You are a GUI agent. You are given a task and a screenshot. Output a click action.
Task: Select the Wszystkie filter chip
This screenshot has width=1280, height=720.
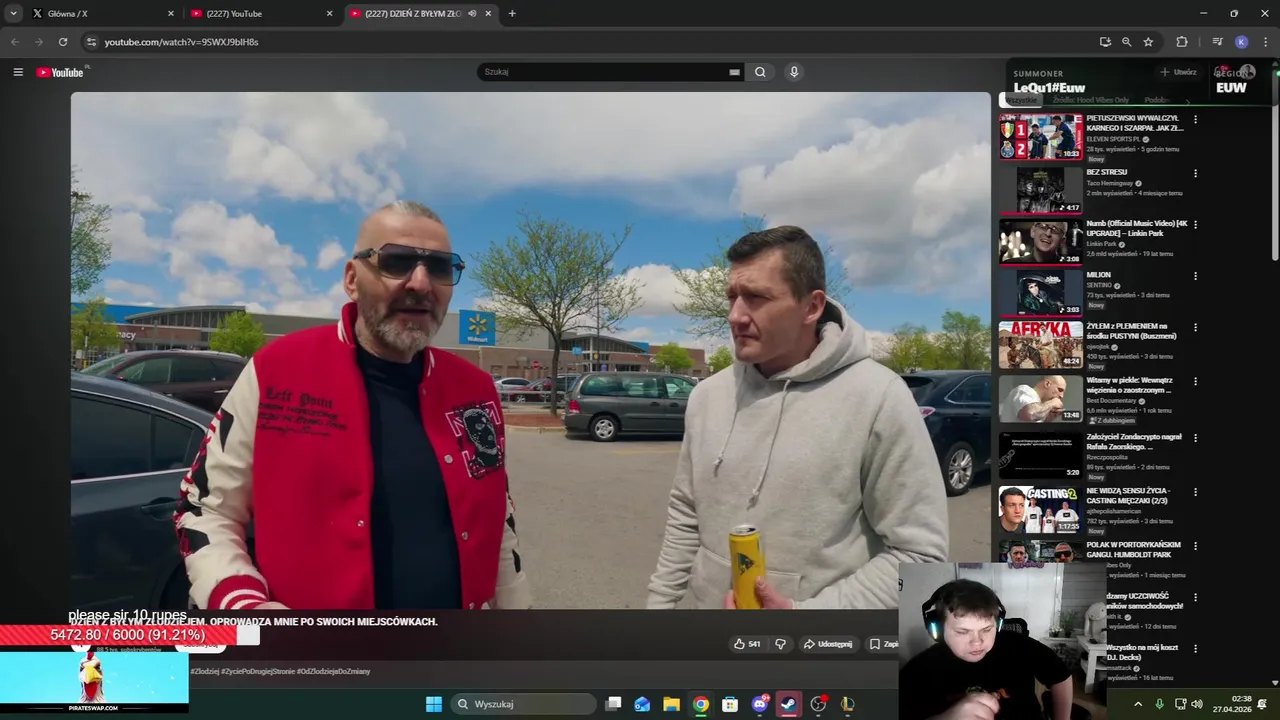1022,100
